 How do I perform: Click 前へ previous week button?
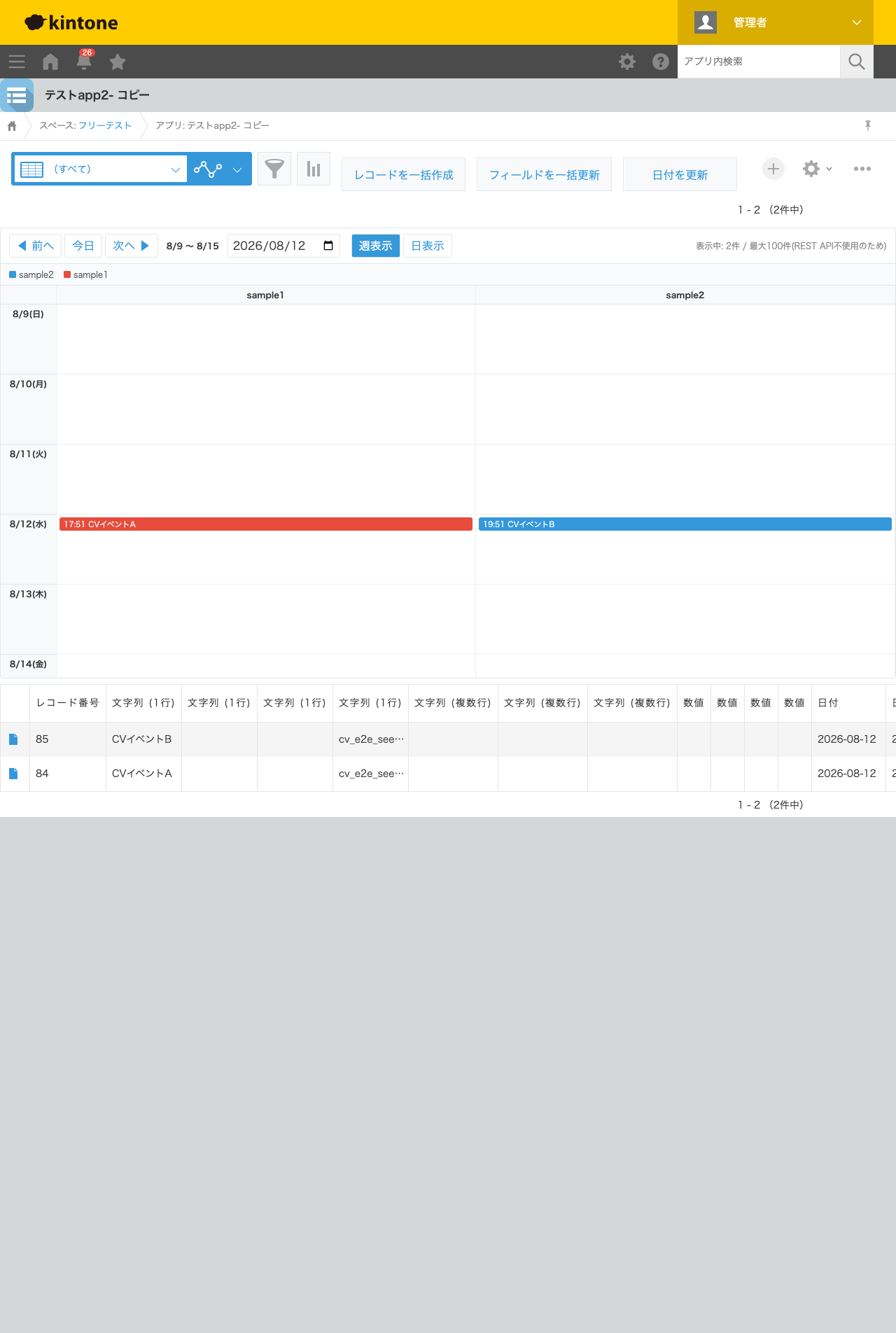point(36,246)
